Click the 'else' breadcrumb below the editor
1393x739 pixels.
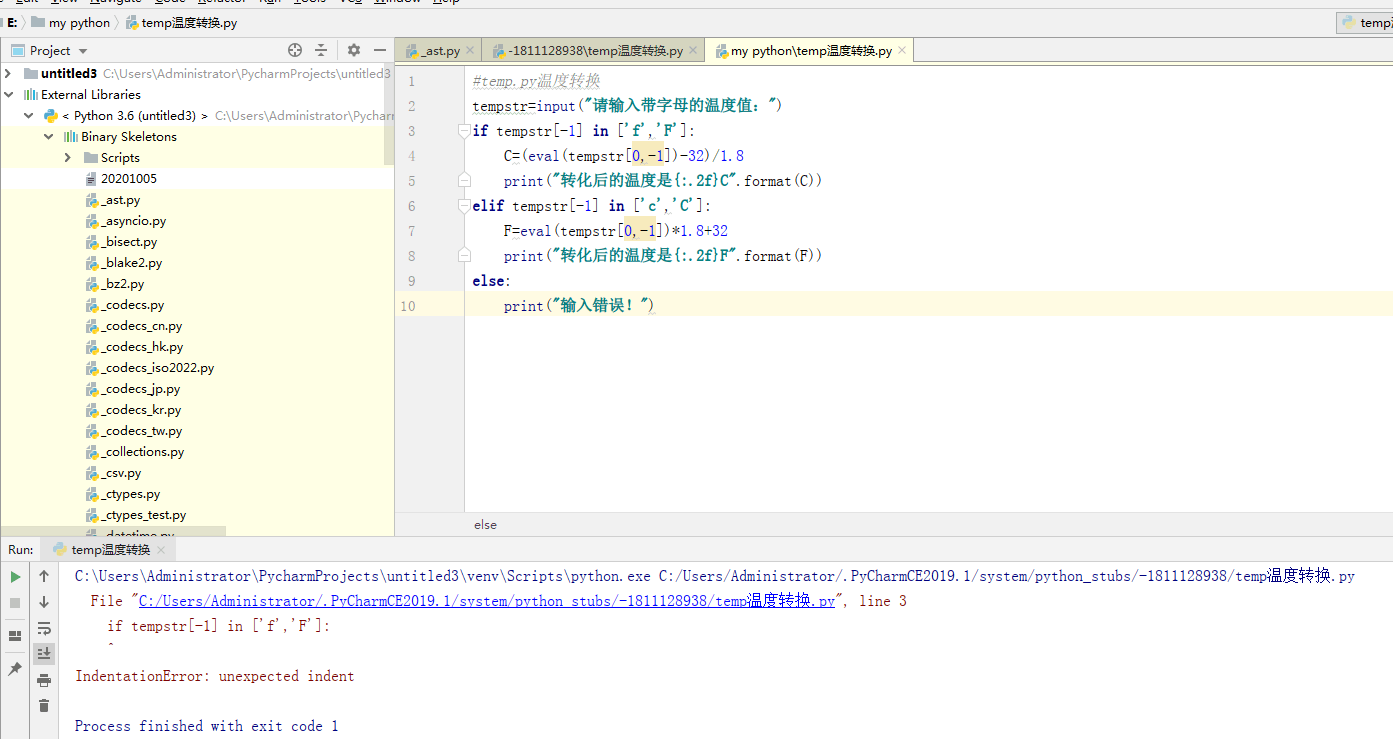[x=485, y=524]
